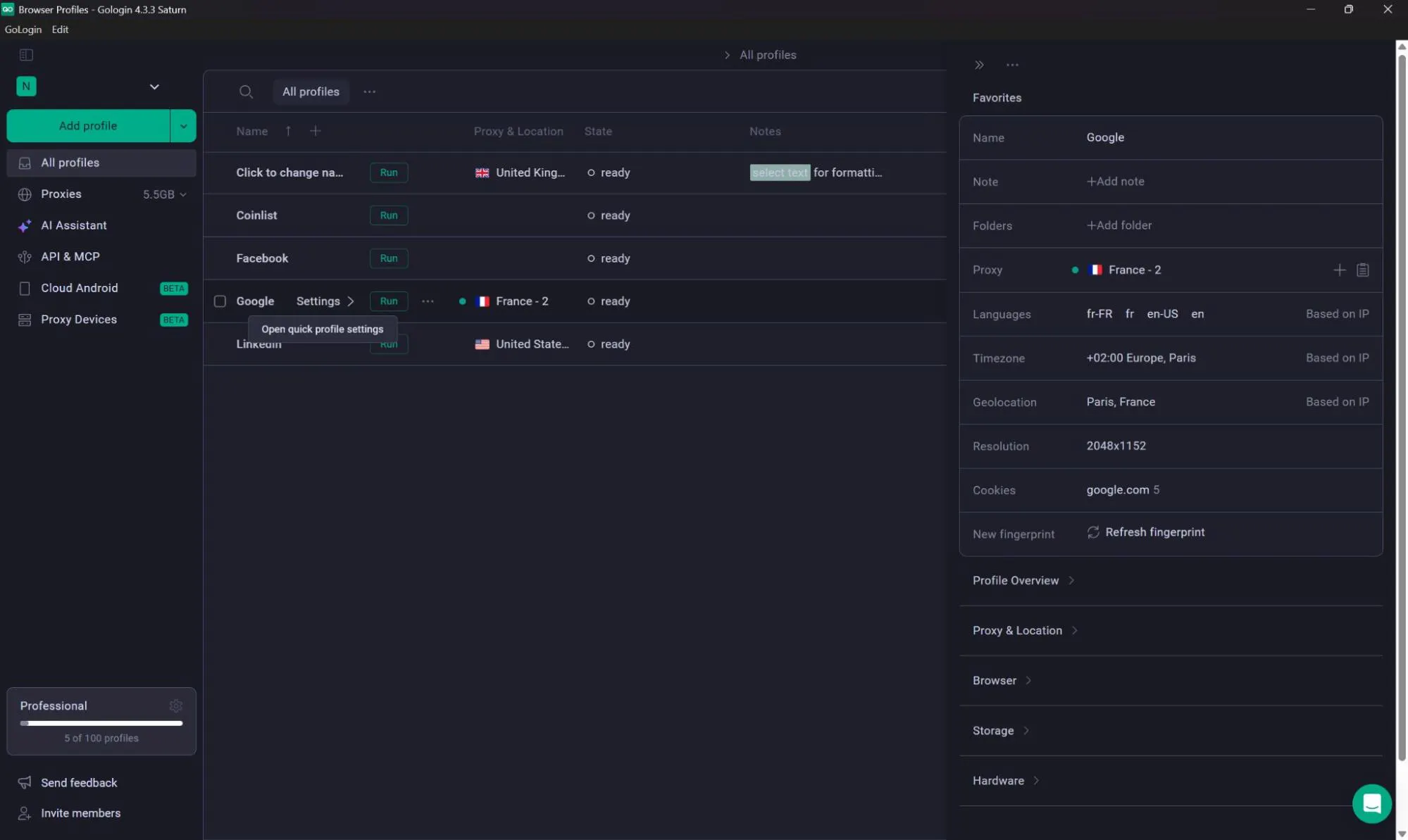This screenshot has width=1408, height=840.
Task: Open the support chat bubble
Action: [x=1371, y=803]
